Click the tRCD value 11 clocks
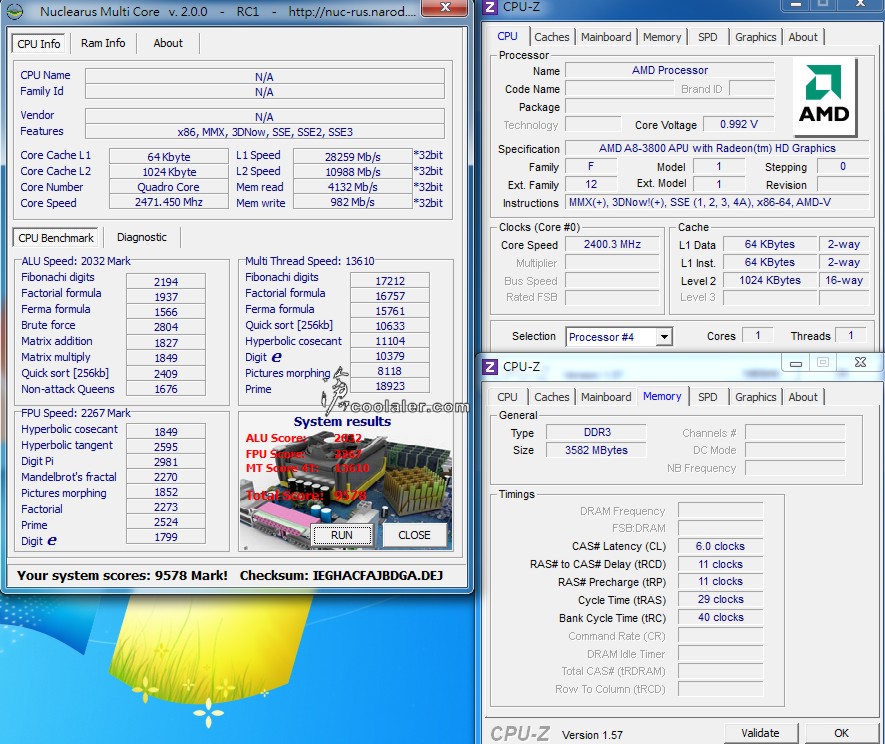This screenshot has width=885, height=744. (x=720, y=564)
